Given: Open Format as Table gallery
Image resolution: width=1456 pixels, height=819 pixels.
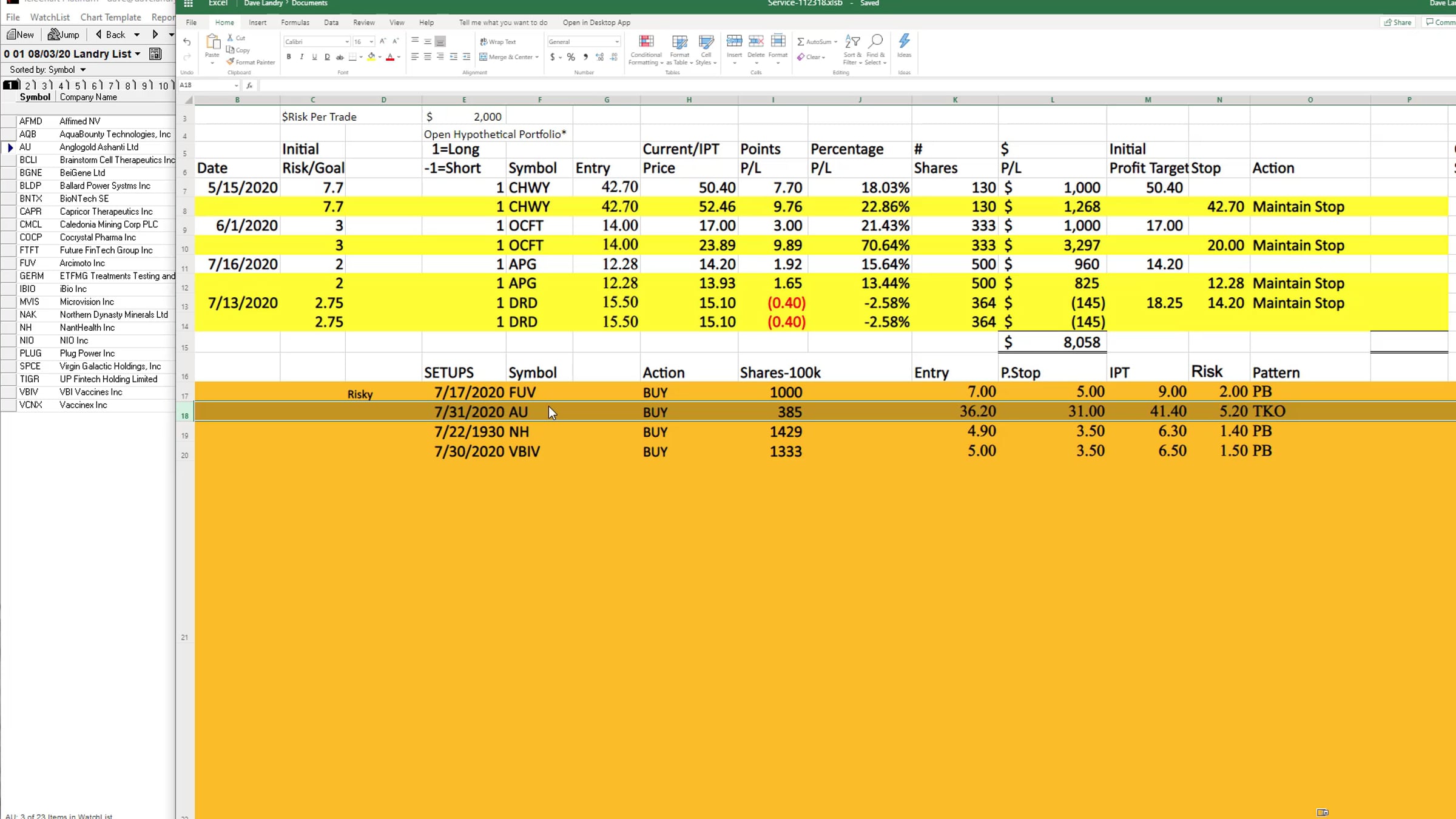Looking at the screenshot, I should [x=679, y=50].
